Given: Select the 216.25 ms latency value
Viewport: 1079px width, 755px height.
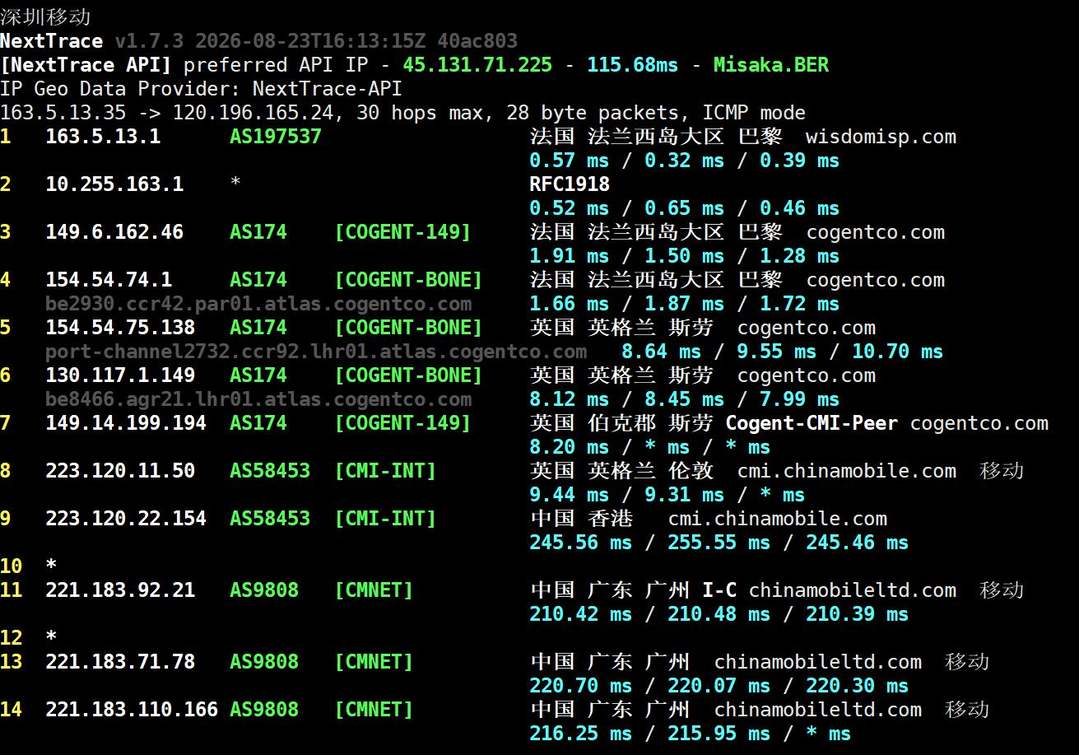Looking at the screenshot, I should [x=580, y=734].
